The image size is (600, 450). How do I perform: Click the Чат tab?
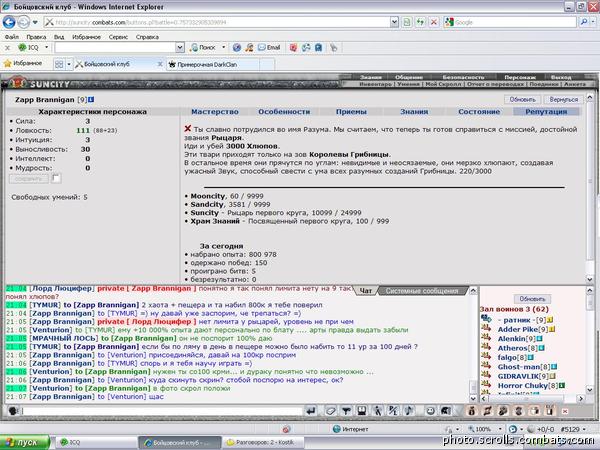pyautogui.click(x=366, y=291)
